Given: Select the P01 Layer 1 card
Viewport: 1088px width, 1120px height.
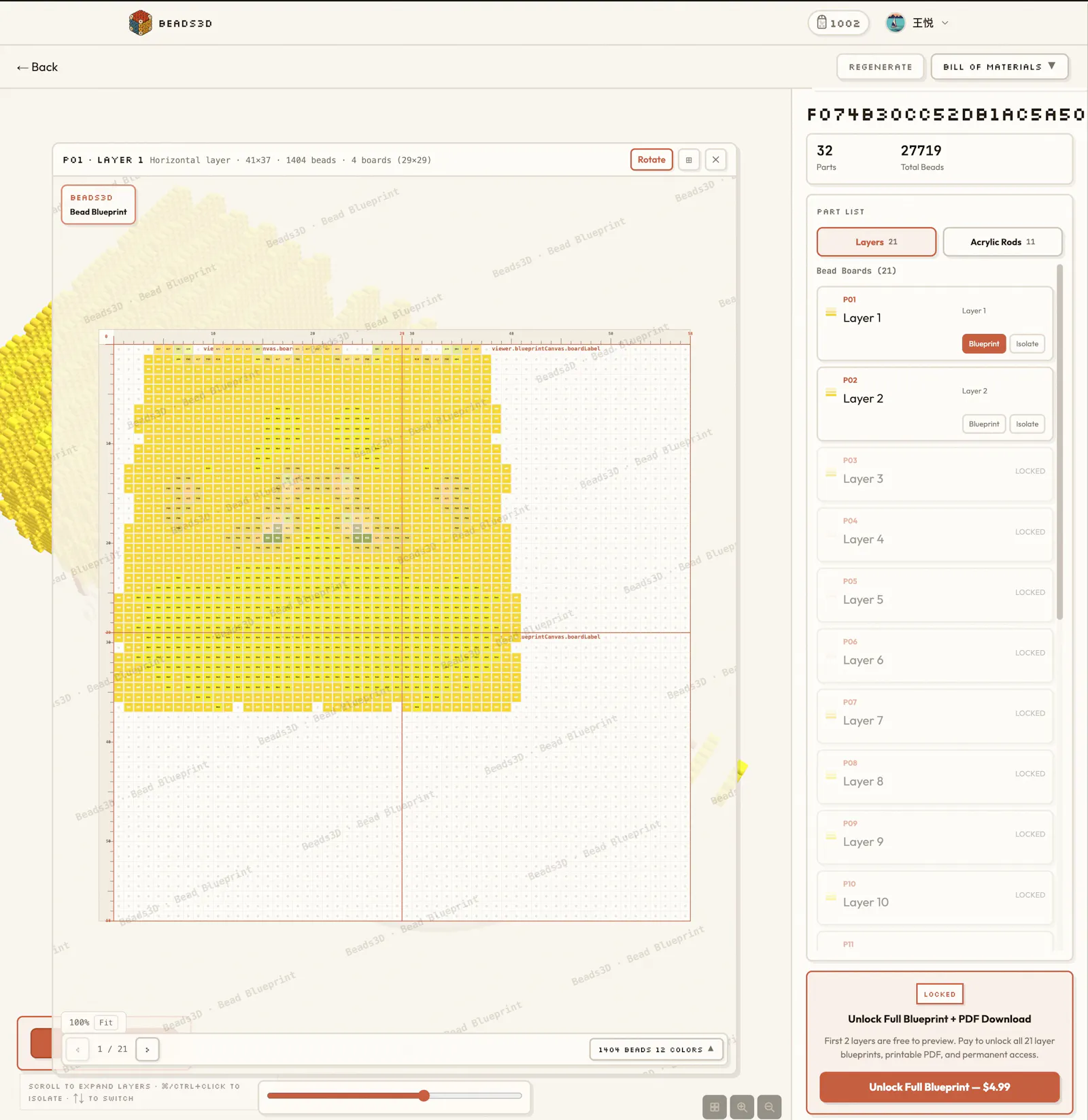Looking at the screenshot, I should point(935,324).
